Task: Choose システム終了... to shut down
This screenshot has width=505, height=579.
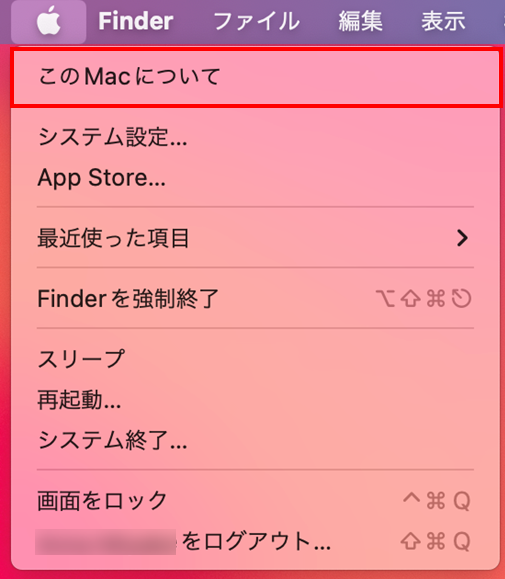Action: pos(255,441)
